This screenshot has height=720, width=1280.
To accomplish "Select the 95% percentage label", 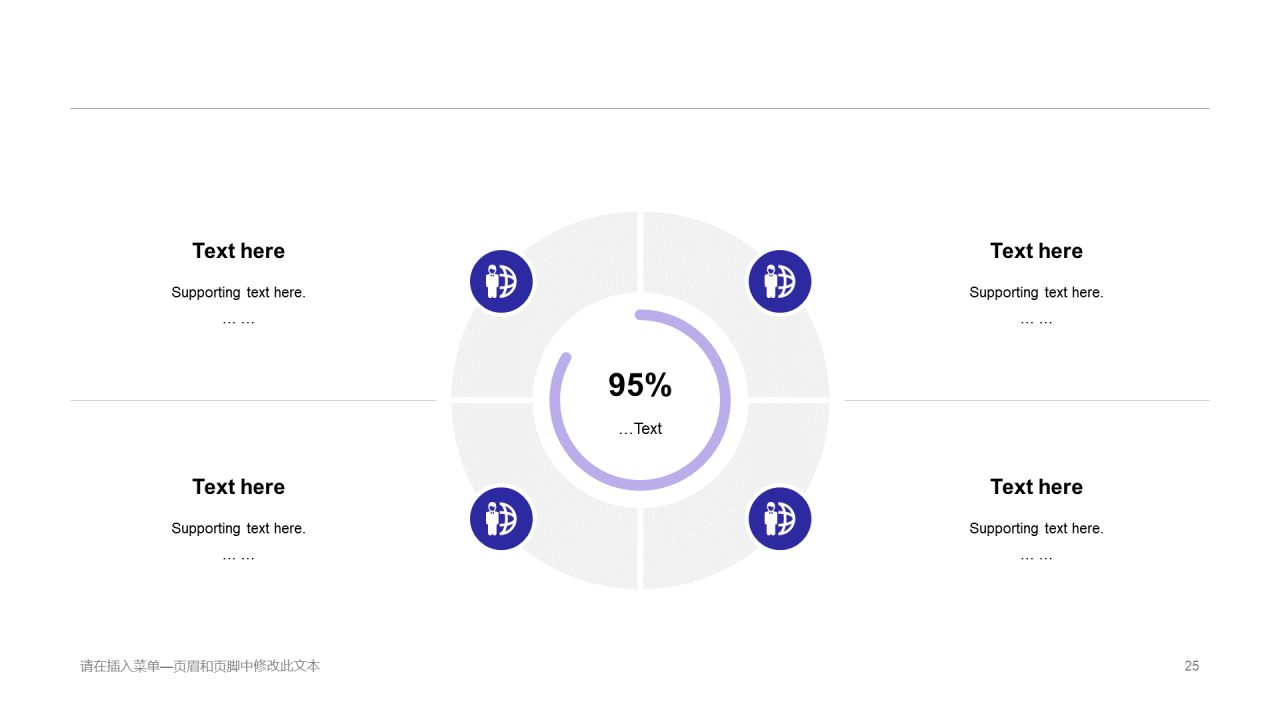I will [x=640, y=385].
